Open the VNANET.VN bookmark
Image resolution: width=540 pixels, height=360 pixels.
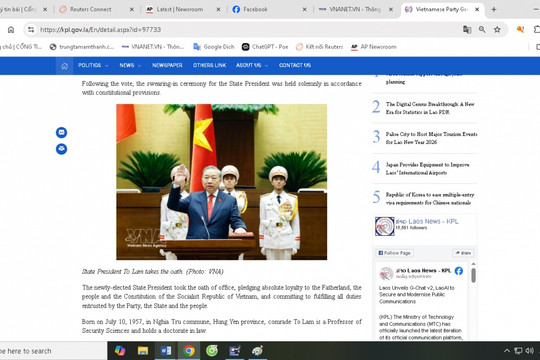[x=153, y=47]
